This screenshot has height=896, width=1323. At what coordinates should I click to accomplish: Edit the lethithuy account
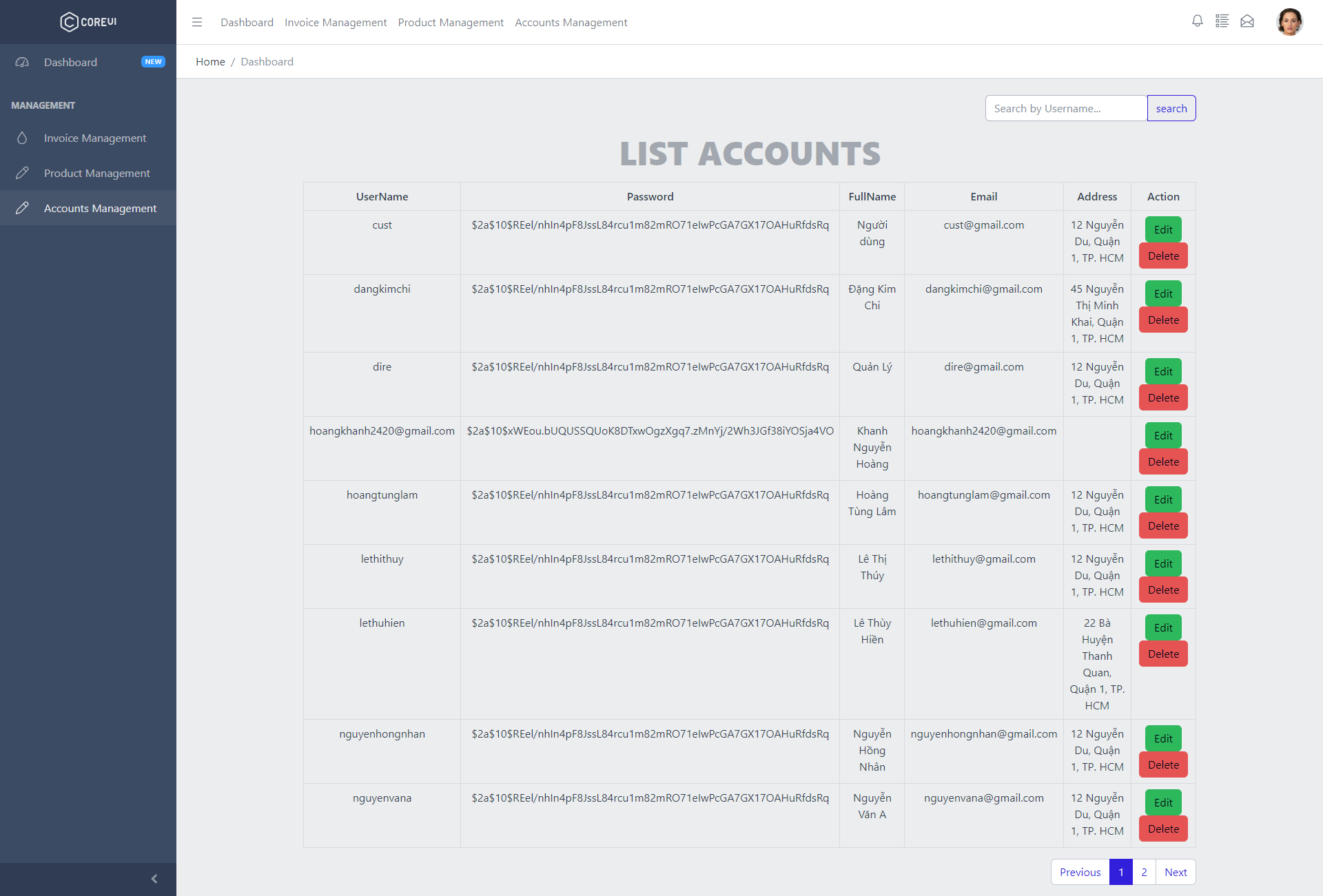[x=1163, y=563]
